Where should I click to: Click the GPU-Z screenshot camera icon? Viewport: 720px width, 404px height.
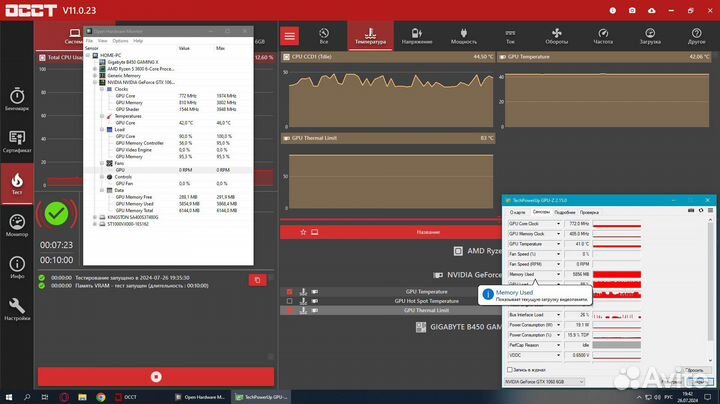691,210
